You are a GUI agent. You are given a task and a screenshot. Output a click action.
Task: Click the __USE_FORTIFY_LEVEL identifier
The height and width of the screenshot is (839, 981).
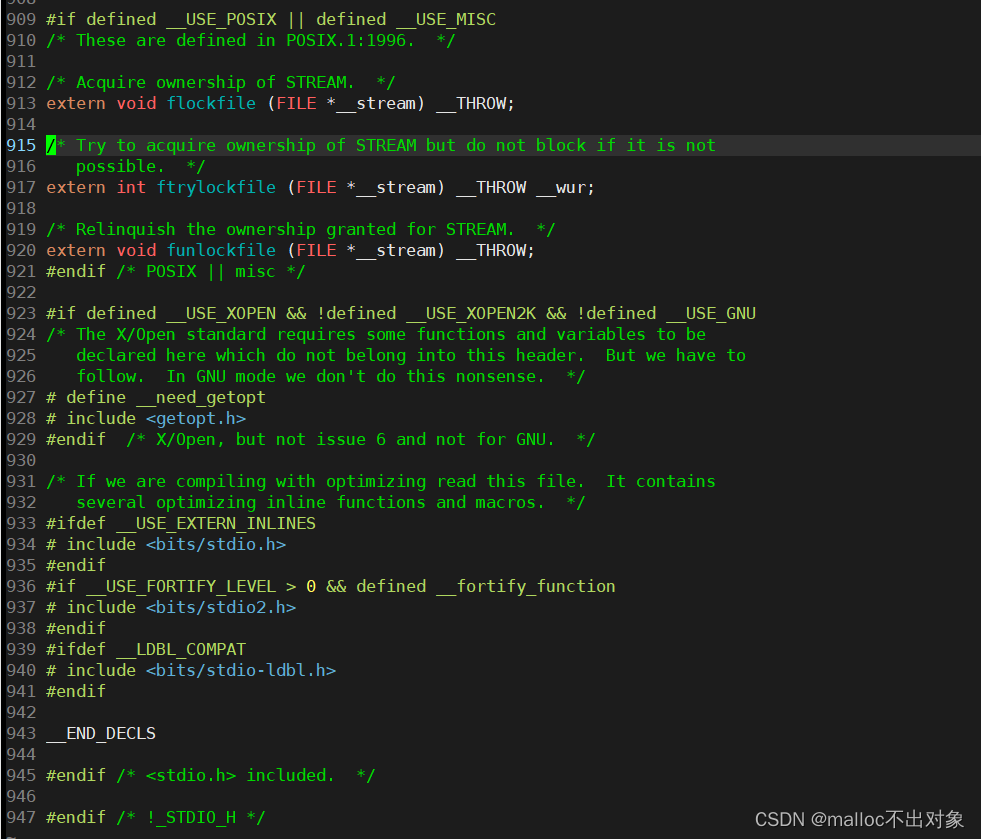[x=181, y=586]
